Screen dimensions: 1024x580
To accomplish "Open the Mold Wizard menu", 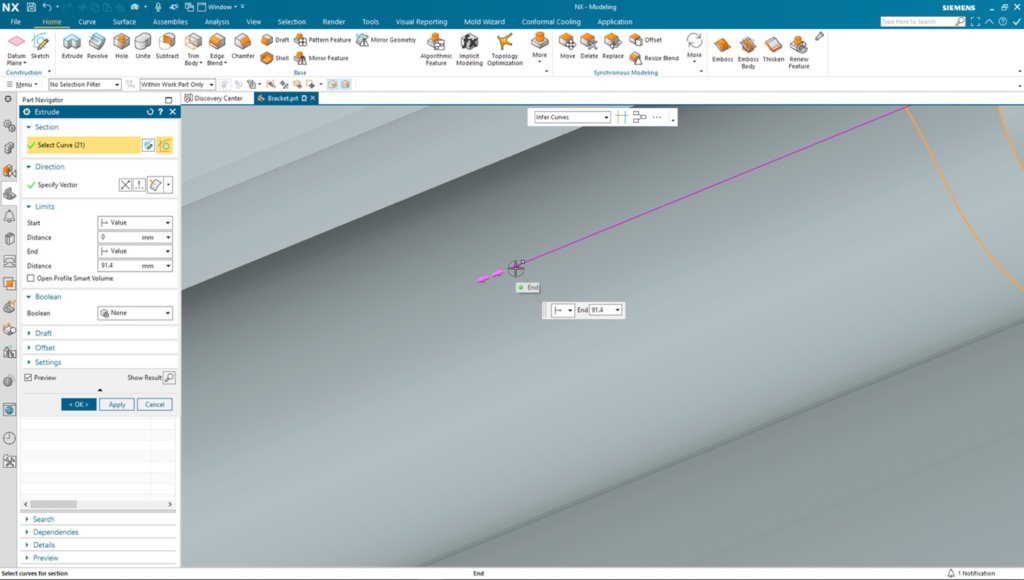I will [484, 20].
